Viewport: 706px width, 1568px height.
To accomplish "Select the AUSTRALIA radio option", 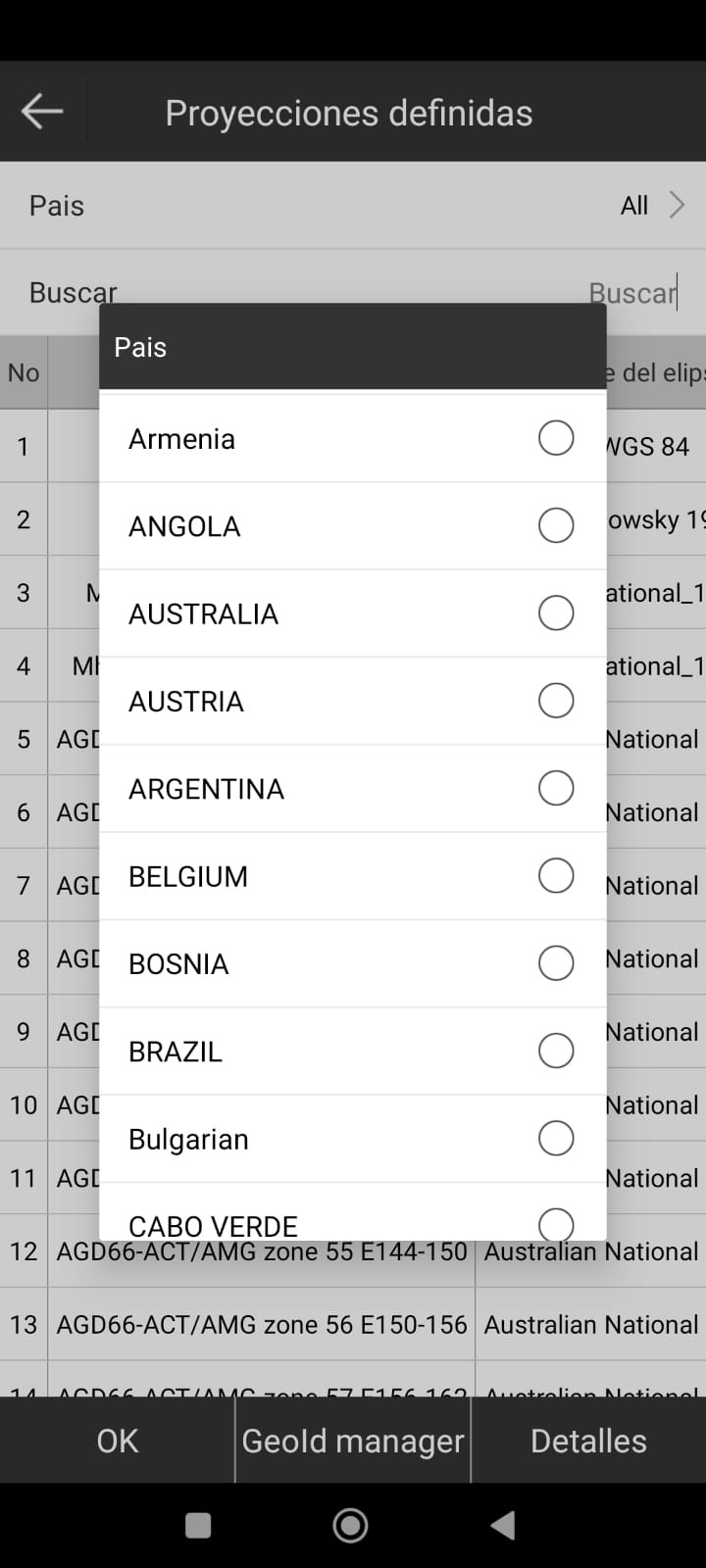I will [x=556, y=613].
